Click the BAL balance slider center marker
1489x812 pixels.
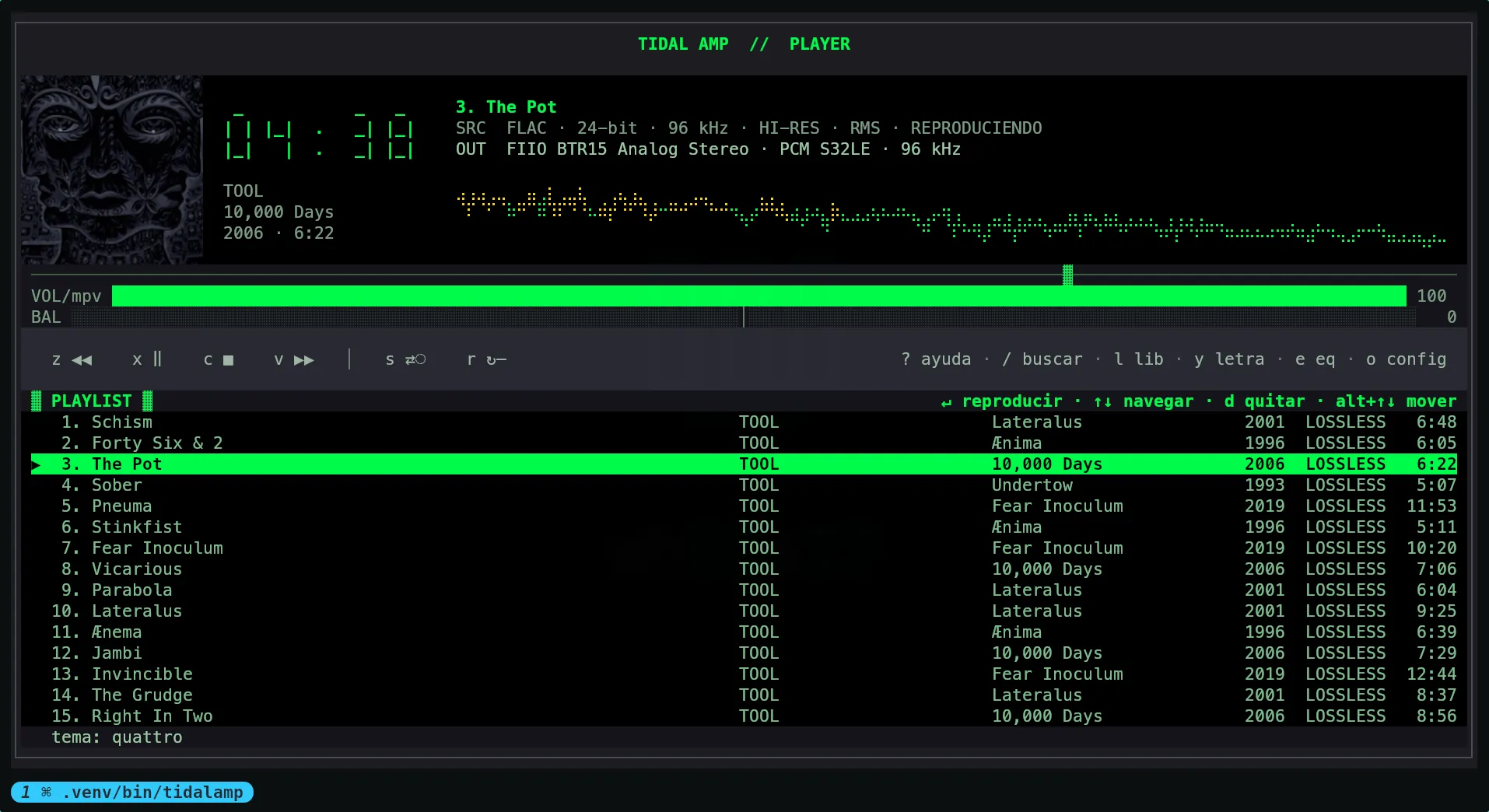744,317
